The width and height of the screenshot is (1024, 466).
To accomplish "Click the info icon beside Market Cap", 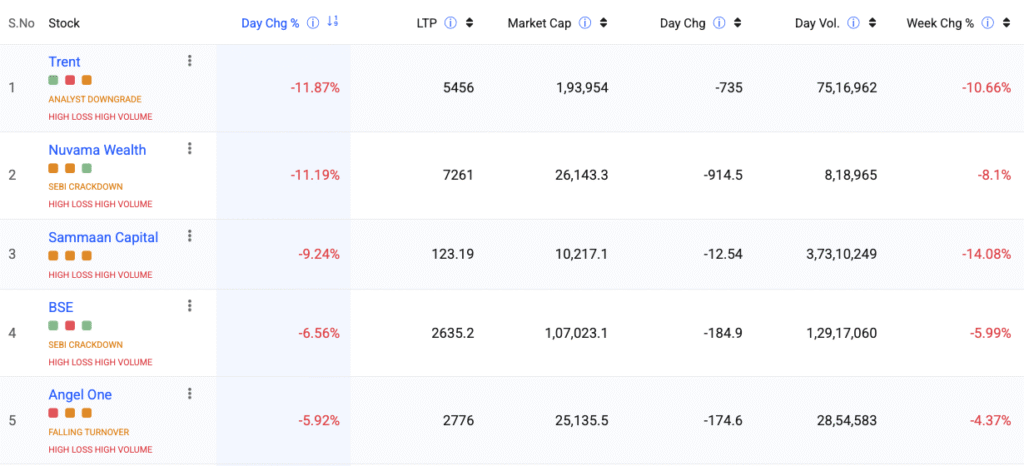I will point(584,23).
